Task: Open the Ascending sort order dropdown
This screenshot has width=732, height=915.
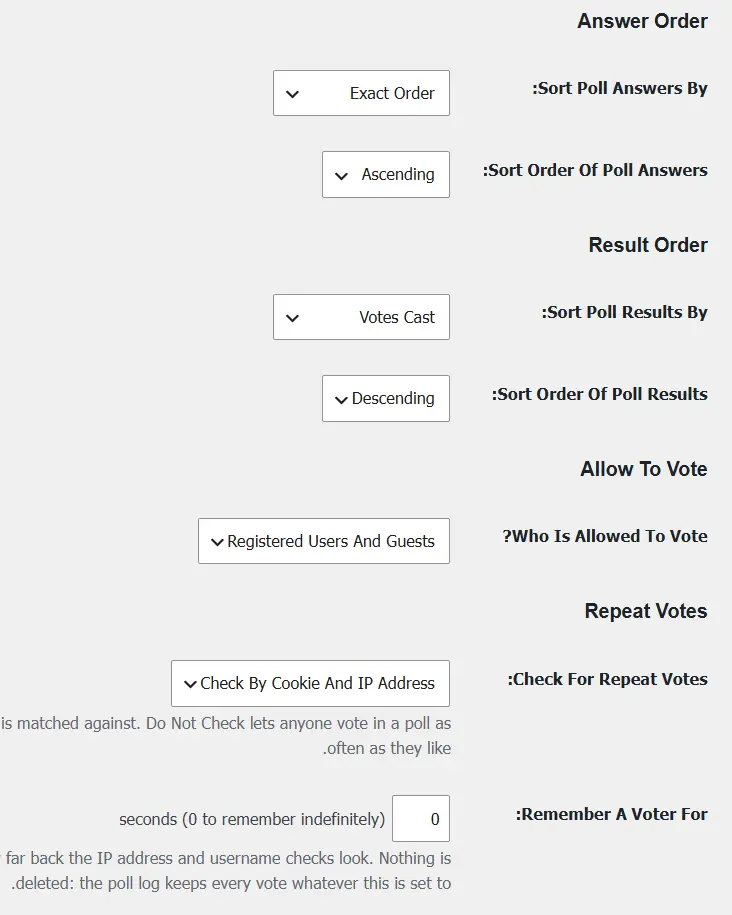Action: (386, 174)
